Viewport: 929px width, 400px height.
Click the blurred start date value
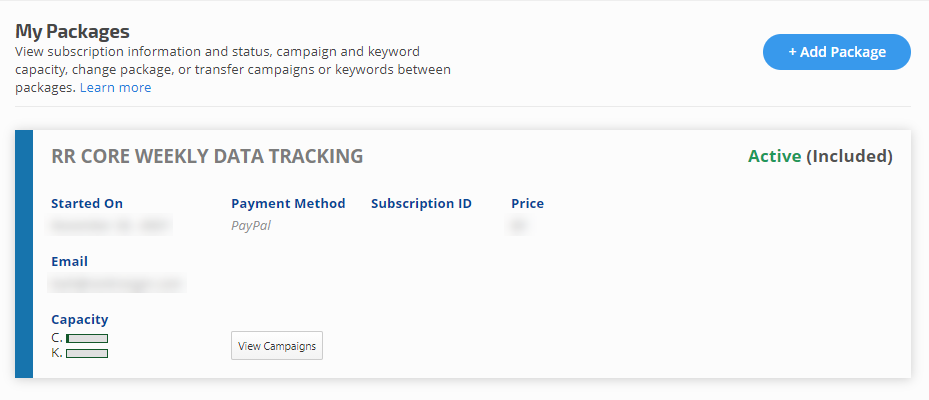[x=110, y=226]
